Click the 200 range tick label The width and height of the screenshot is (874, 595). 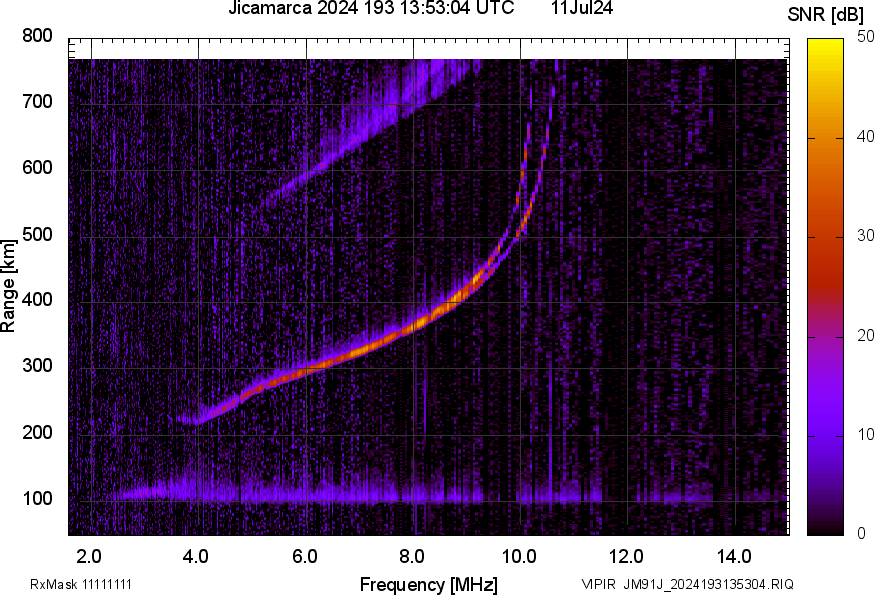[x=37, y=432]
